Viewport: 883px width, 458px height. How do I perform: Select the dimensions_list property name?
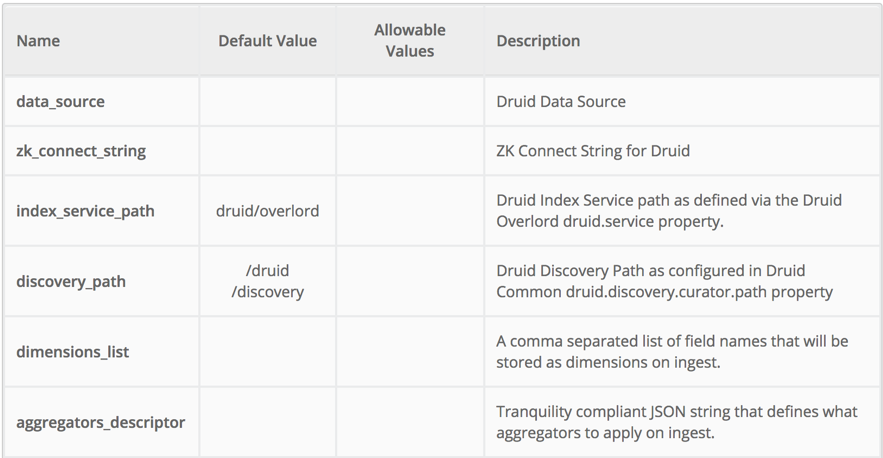pyautogui.click(x=72, y=352)
